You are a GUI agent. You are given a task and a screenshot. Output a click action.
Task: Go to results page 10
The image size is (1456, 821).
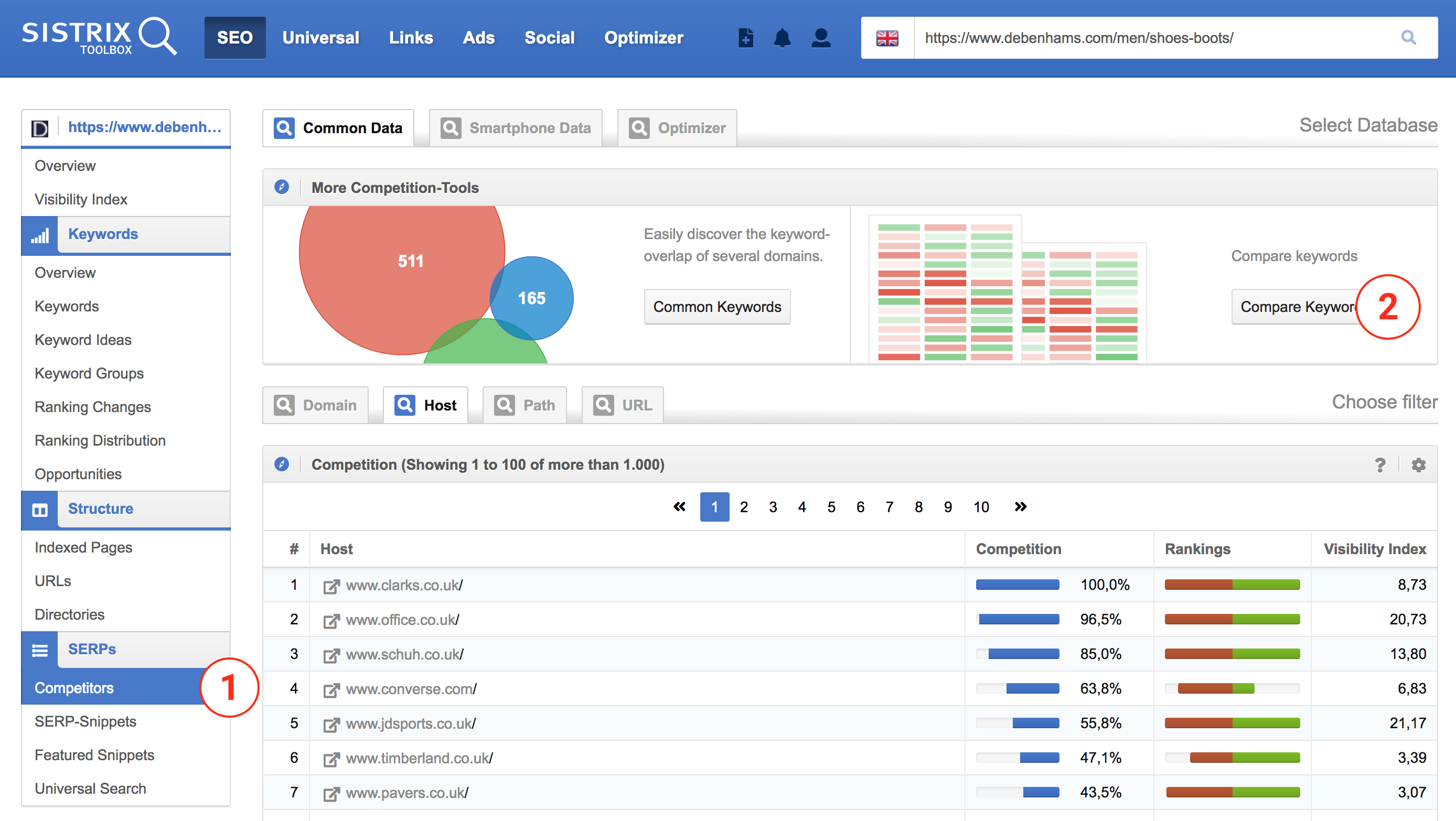pyautogui.click(x=981, y=507)
